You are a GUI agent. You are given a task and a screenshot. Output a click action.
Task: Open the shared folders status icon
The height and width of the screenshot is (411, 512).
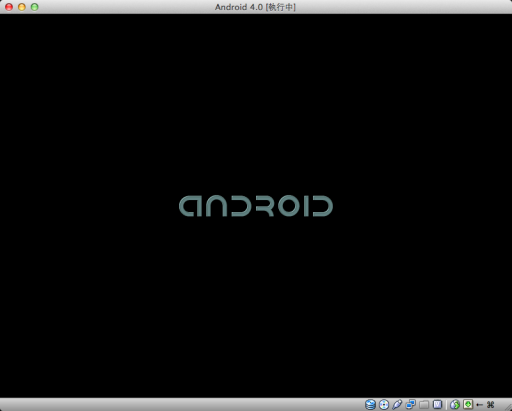(x=424, y=405)
